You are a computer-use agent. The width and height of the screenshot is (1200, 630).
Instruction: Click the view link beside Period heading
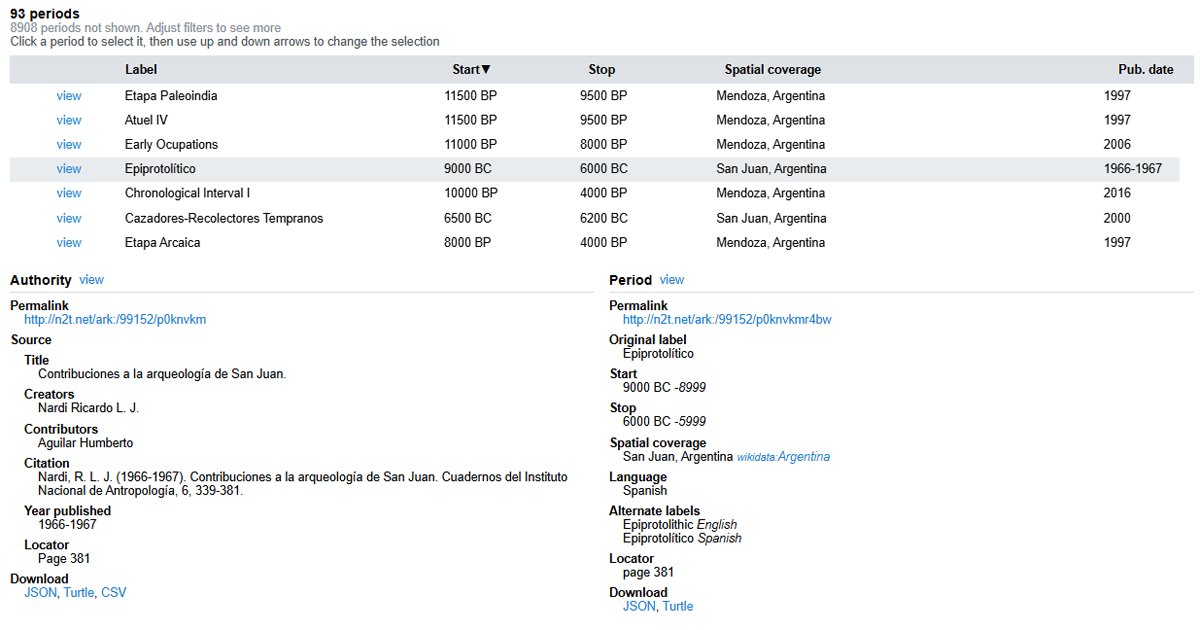(x=671, y=280)
